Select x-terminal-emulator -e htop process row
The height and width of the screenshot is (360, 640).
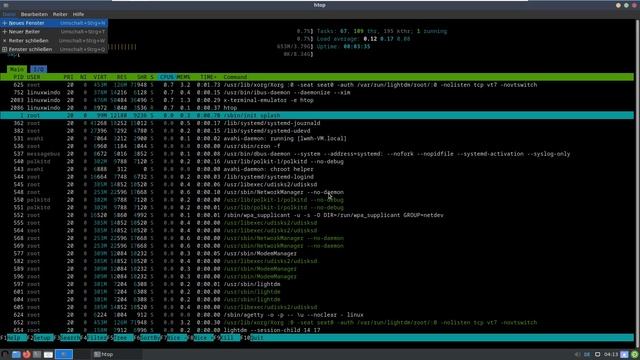pos(317,100)
